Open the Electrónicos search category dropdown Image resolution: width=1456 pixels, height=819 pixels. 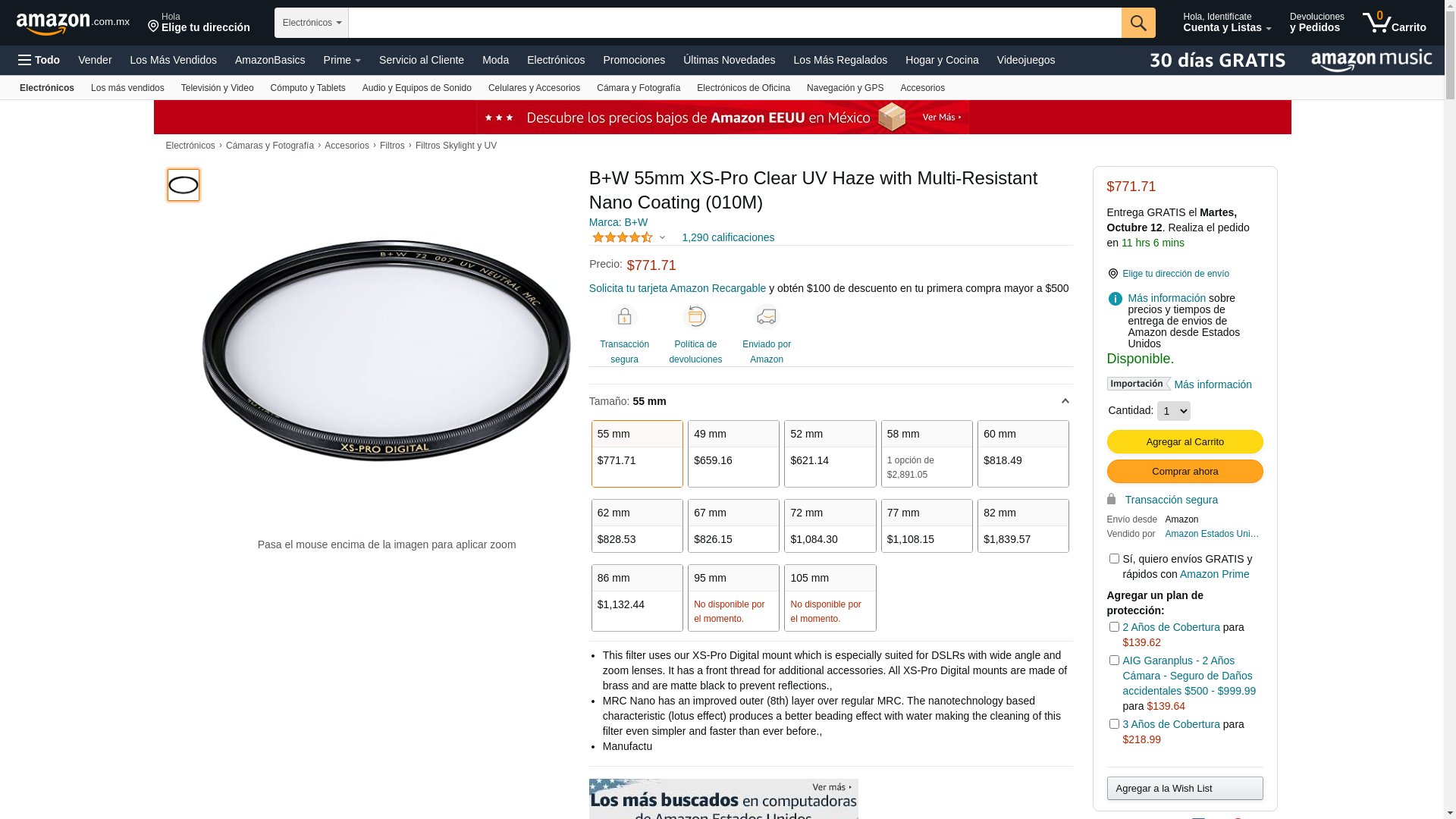[x=312, y=23]
